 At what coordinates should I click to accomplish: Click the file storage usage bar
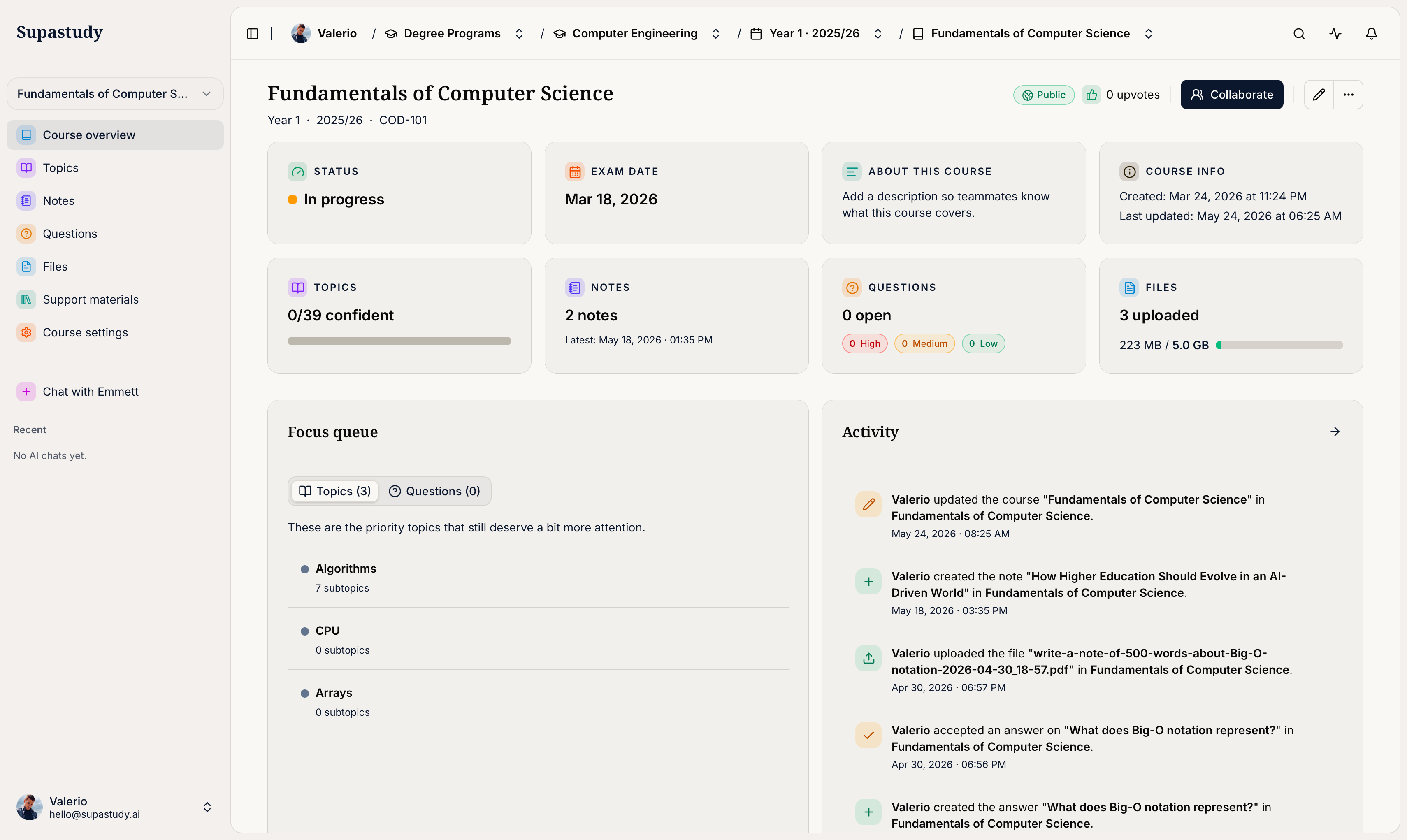(1279, 345)
